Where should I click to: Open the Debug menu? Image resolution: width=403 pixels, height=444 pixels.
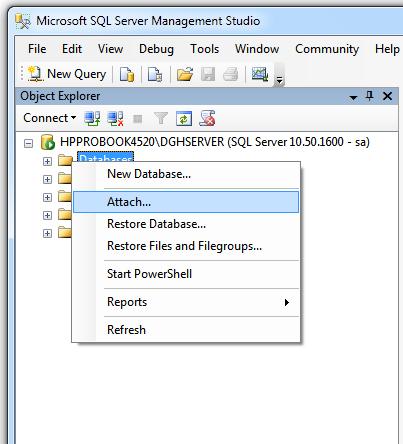pos(156,49)
